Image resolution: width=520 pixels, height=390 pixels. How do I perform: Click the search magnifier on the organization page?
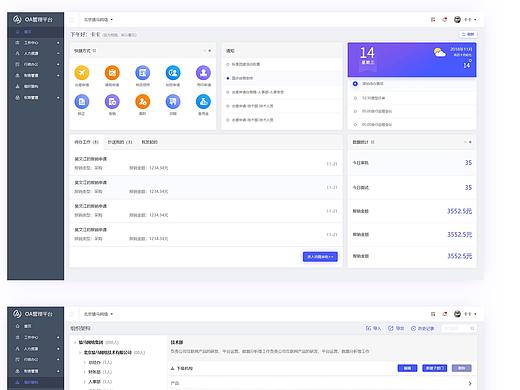pyautogui.click(x=472, y=328)
